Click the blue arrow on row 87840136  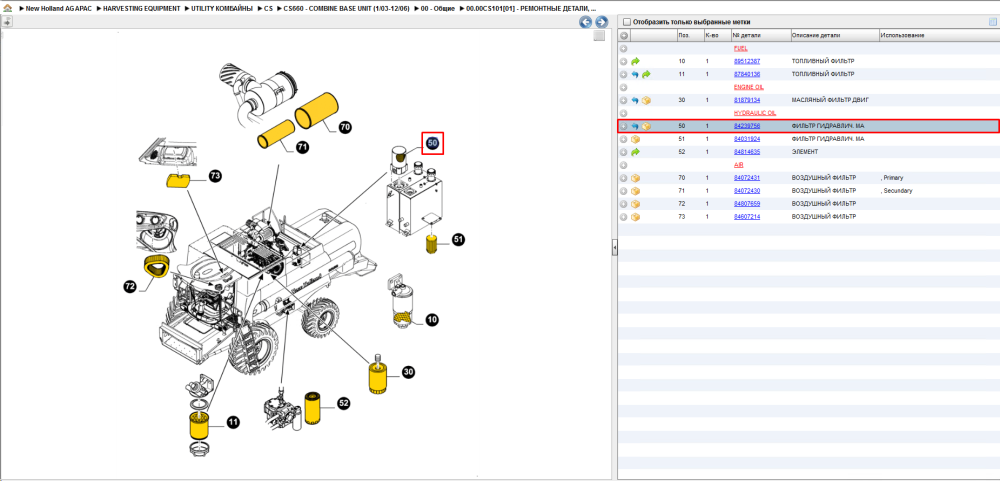point(635,75)
